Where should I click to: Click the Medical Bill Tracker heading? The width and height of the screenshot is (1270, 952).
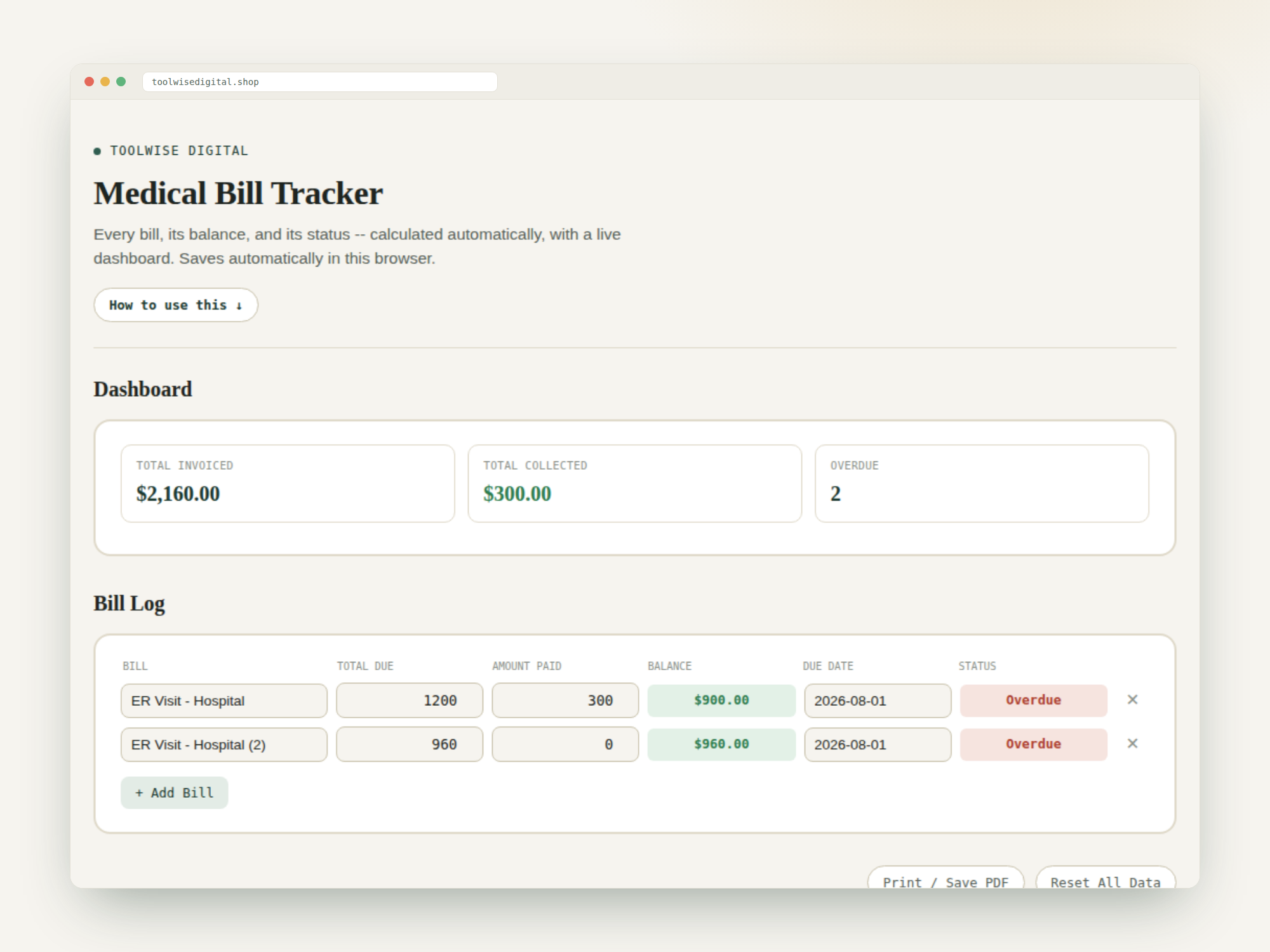tap(238, 194)
